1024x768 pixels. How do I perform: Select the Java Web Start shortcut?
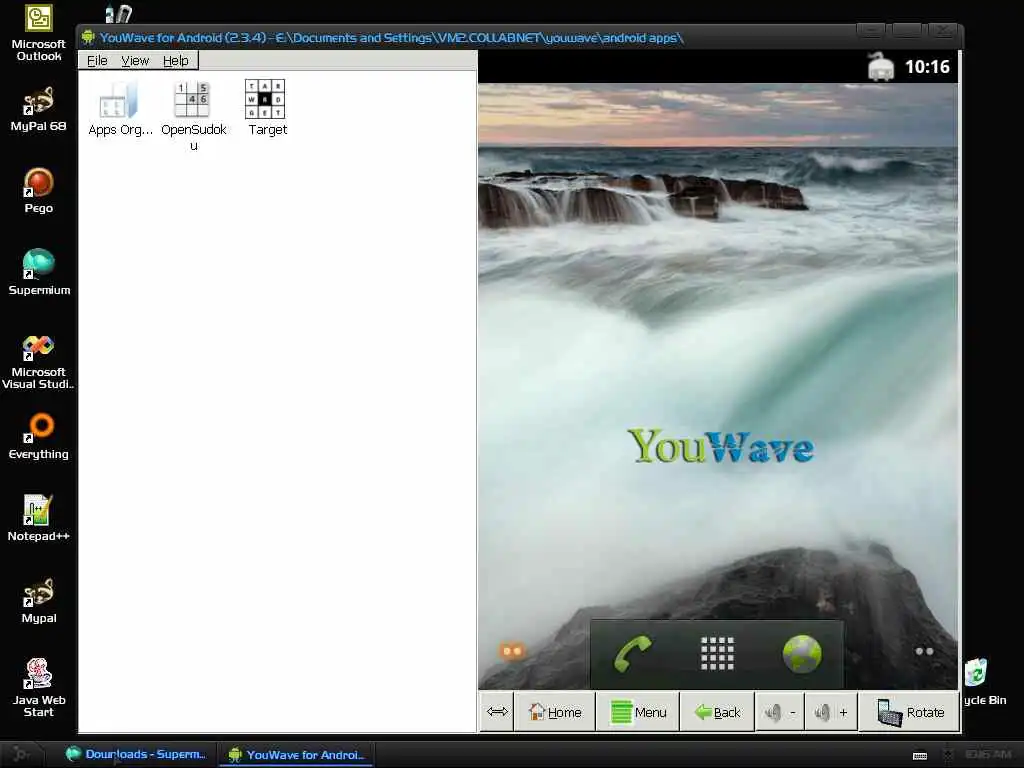39,688
